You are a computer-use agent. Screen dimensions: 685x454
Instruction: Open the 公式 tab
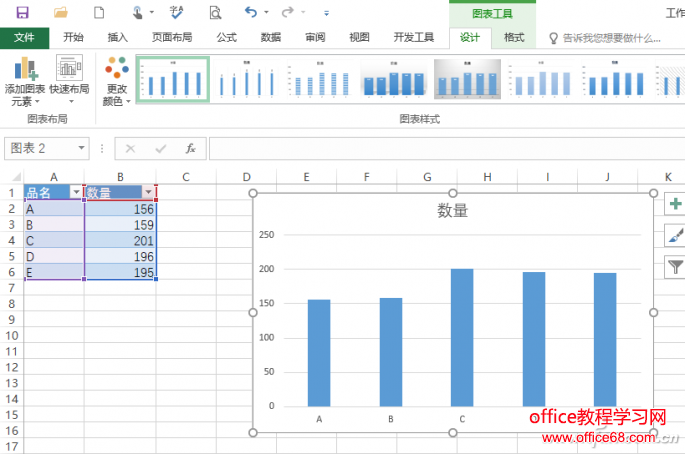pos(226,38)
